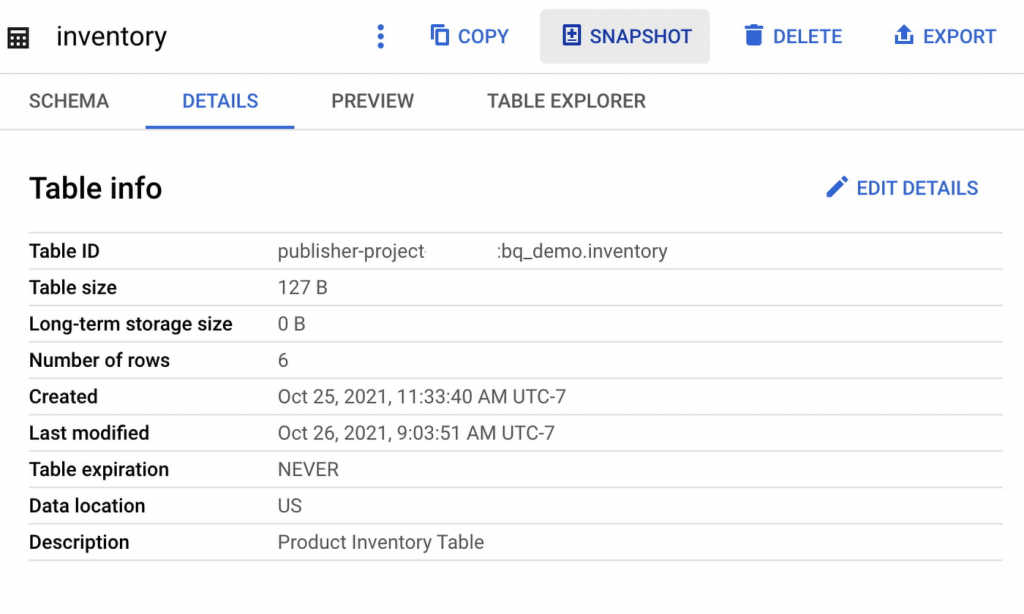Go to the TABLE EXPLORER tab
The height and width of the screenshot is (614, 1024).
[566, 101]
